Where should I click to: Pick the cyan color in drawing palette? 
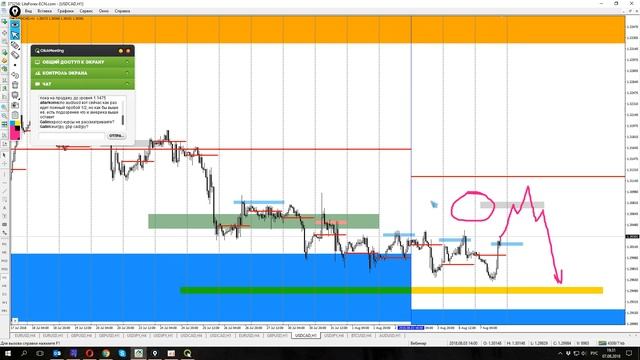point(13,124)
